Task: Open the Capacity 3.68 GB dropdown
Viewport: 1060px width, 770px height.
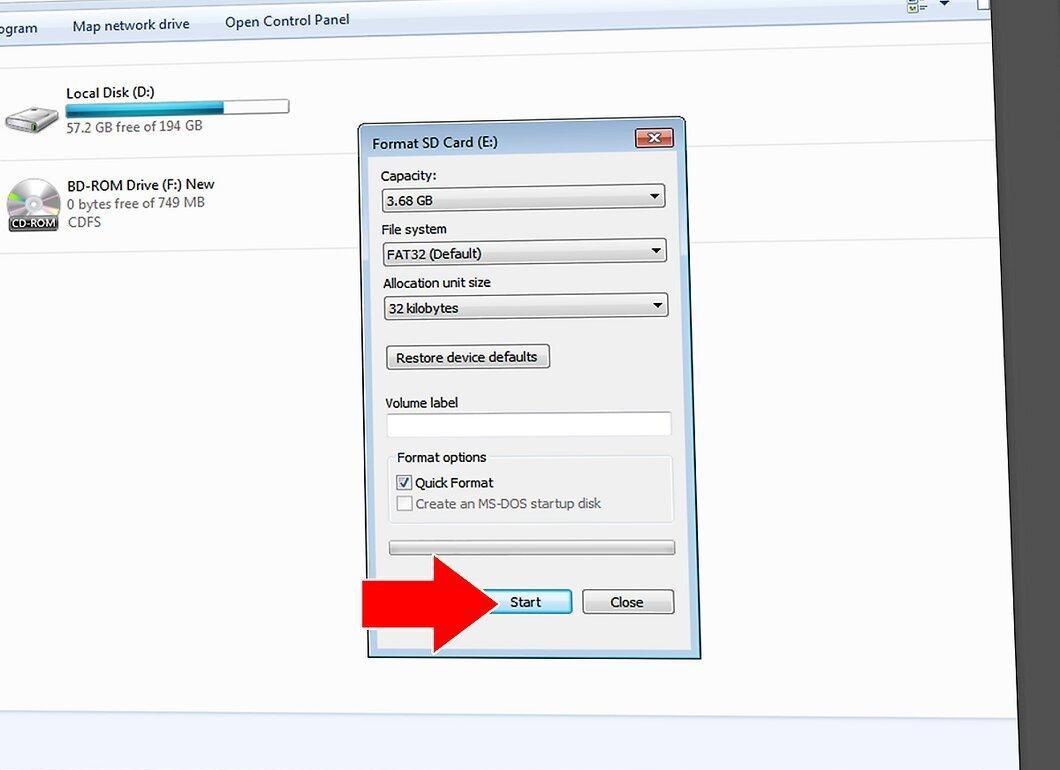Action: coord(523,197)
